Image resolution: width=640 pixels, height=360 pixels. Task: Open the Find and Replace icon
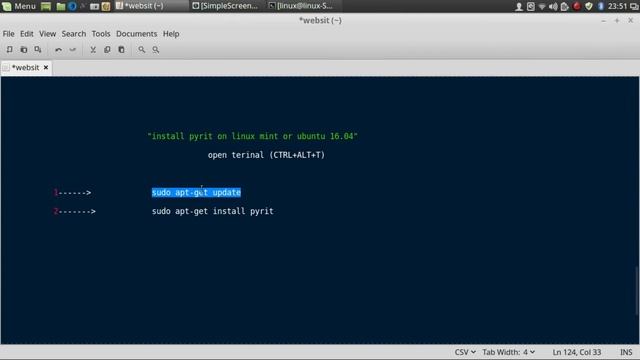[x=156, y=49]
